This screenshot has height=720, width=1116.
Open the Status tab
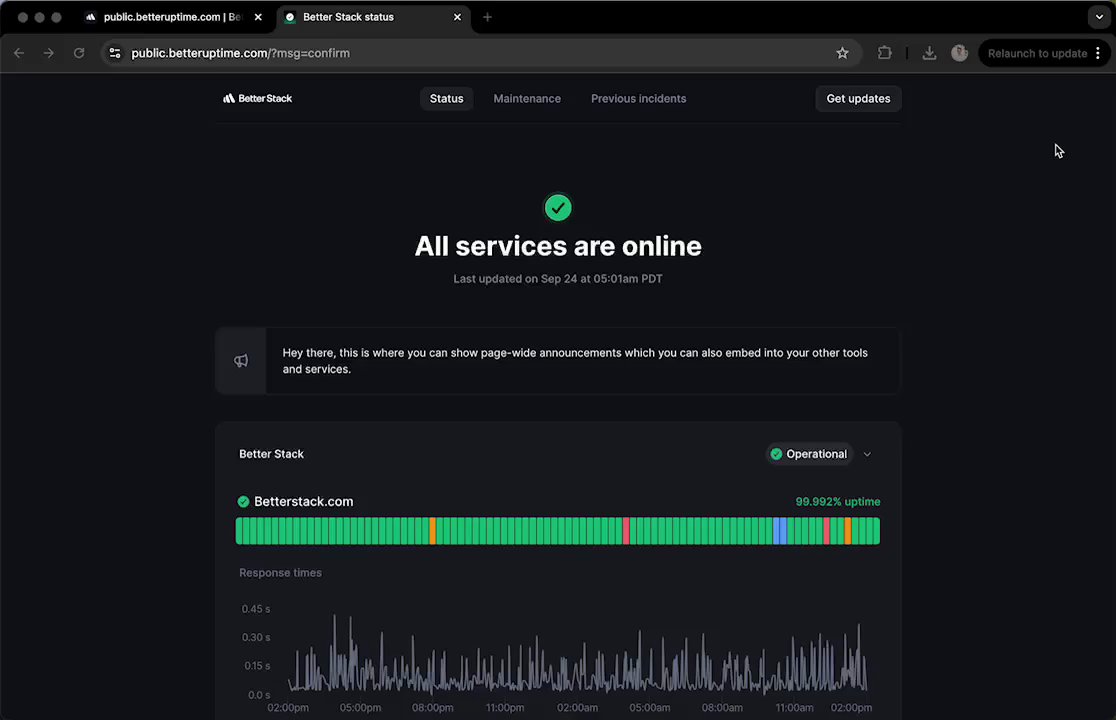click(x=446, y=98)
